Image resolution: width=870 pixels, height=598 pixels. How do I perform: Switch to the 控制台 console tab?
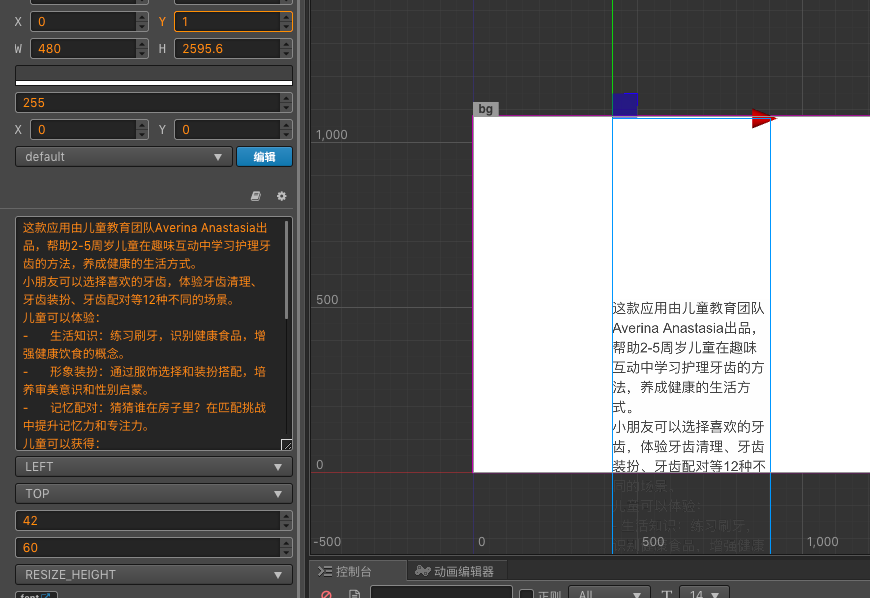pyautogui.click(x=345, y=571)
